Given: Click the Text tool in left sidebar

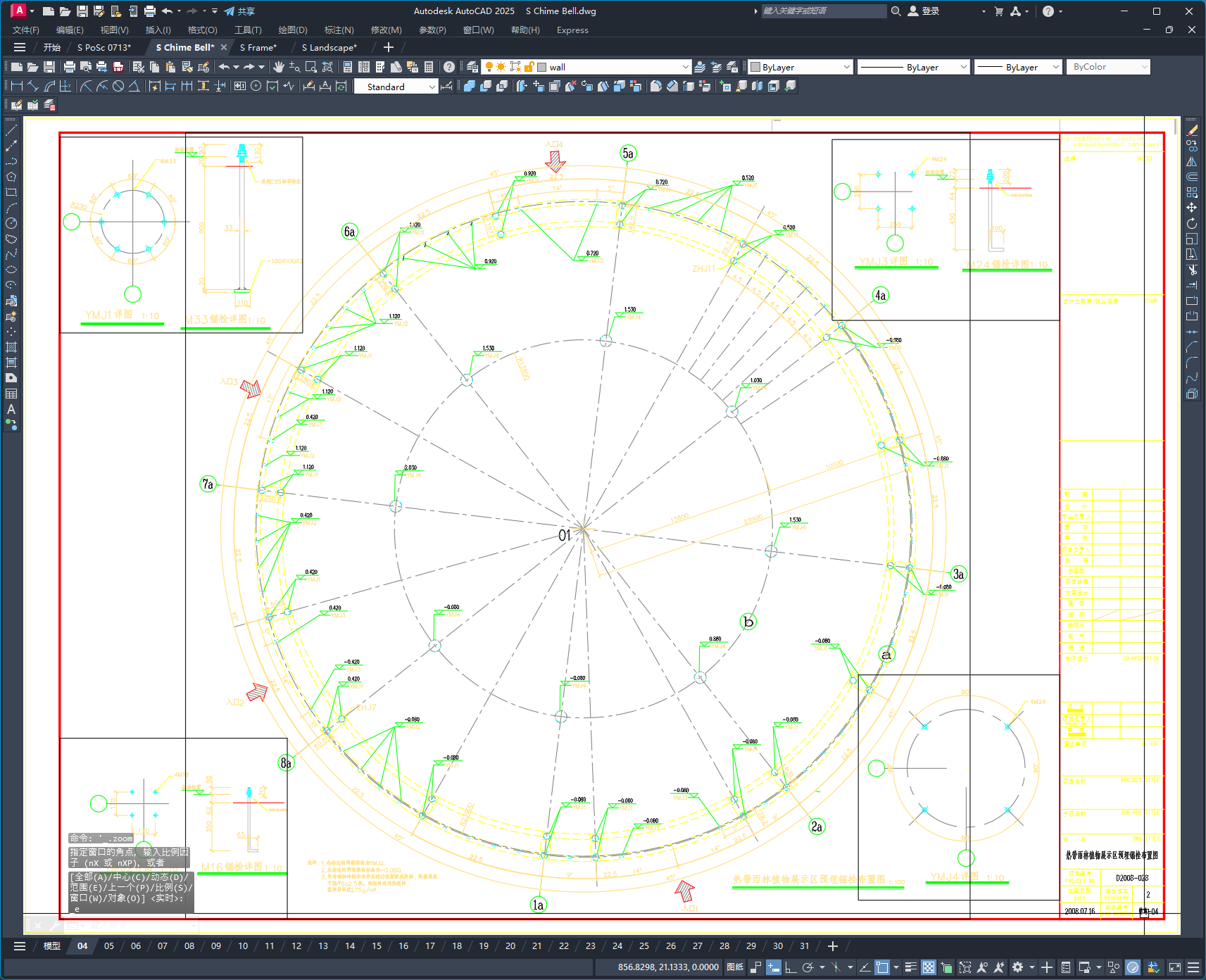Looking at the screenshot, I should (x=11, y=409).
